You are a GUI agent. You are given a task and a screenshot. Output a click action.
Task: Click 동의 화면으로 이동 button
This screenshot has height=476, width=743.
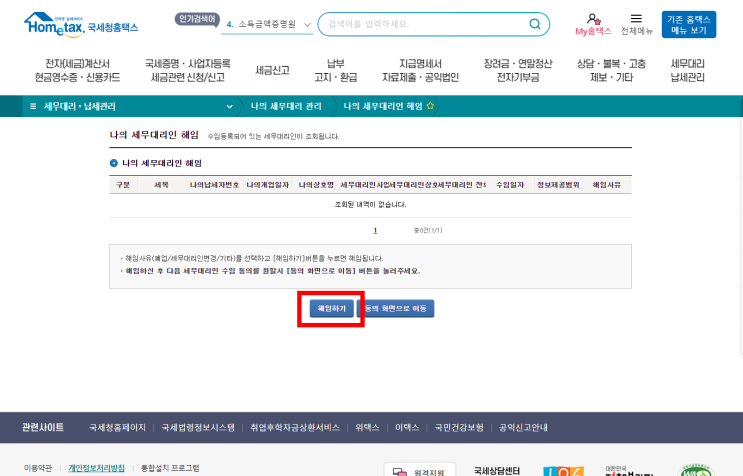tap(395, 308)
